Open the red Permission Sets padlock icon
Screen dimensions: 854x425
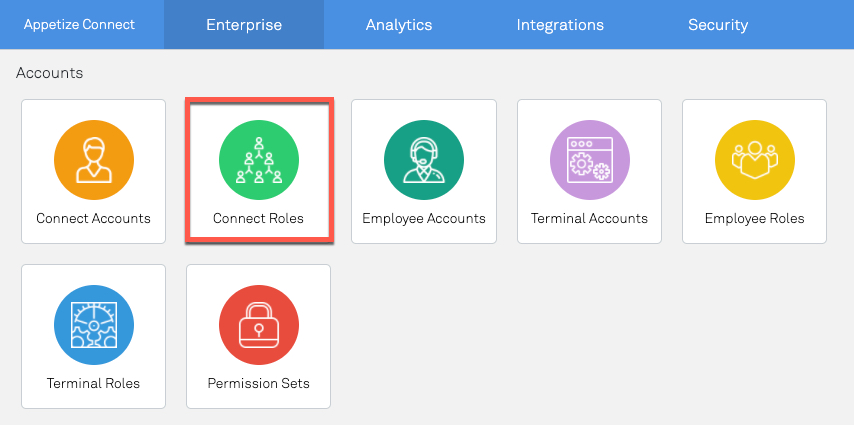coord(259,325)
